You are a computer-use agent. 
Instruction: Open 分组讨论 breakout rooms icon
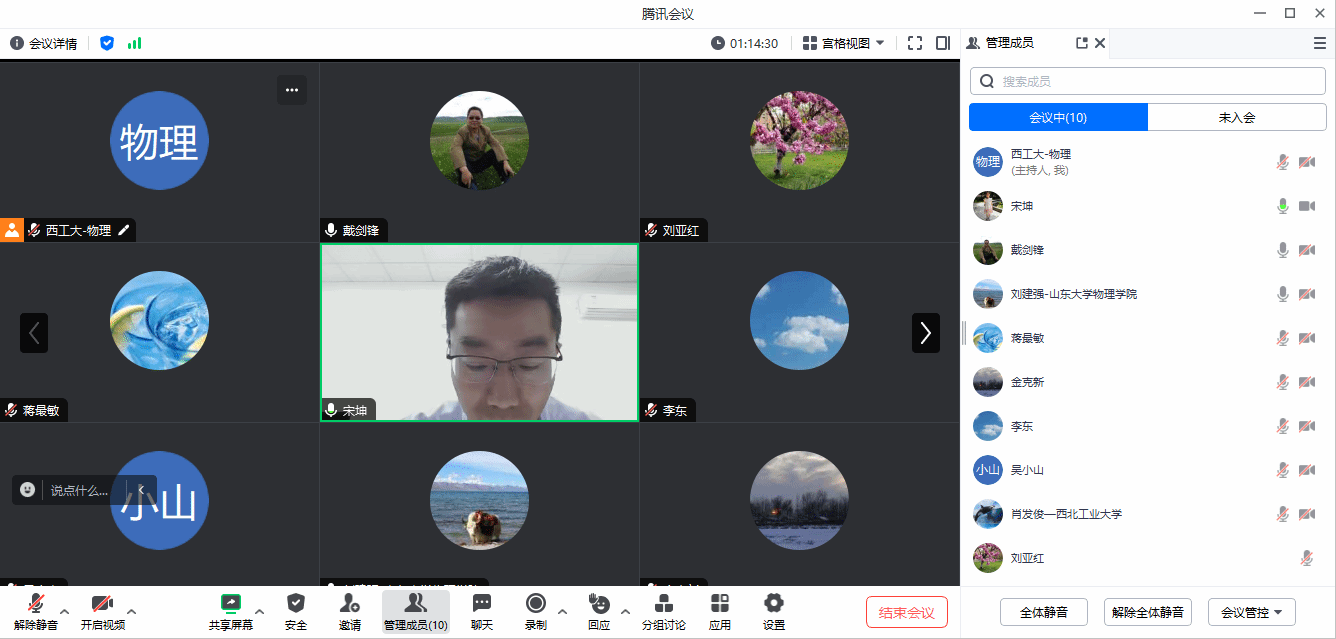point(663,603)
